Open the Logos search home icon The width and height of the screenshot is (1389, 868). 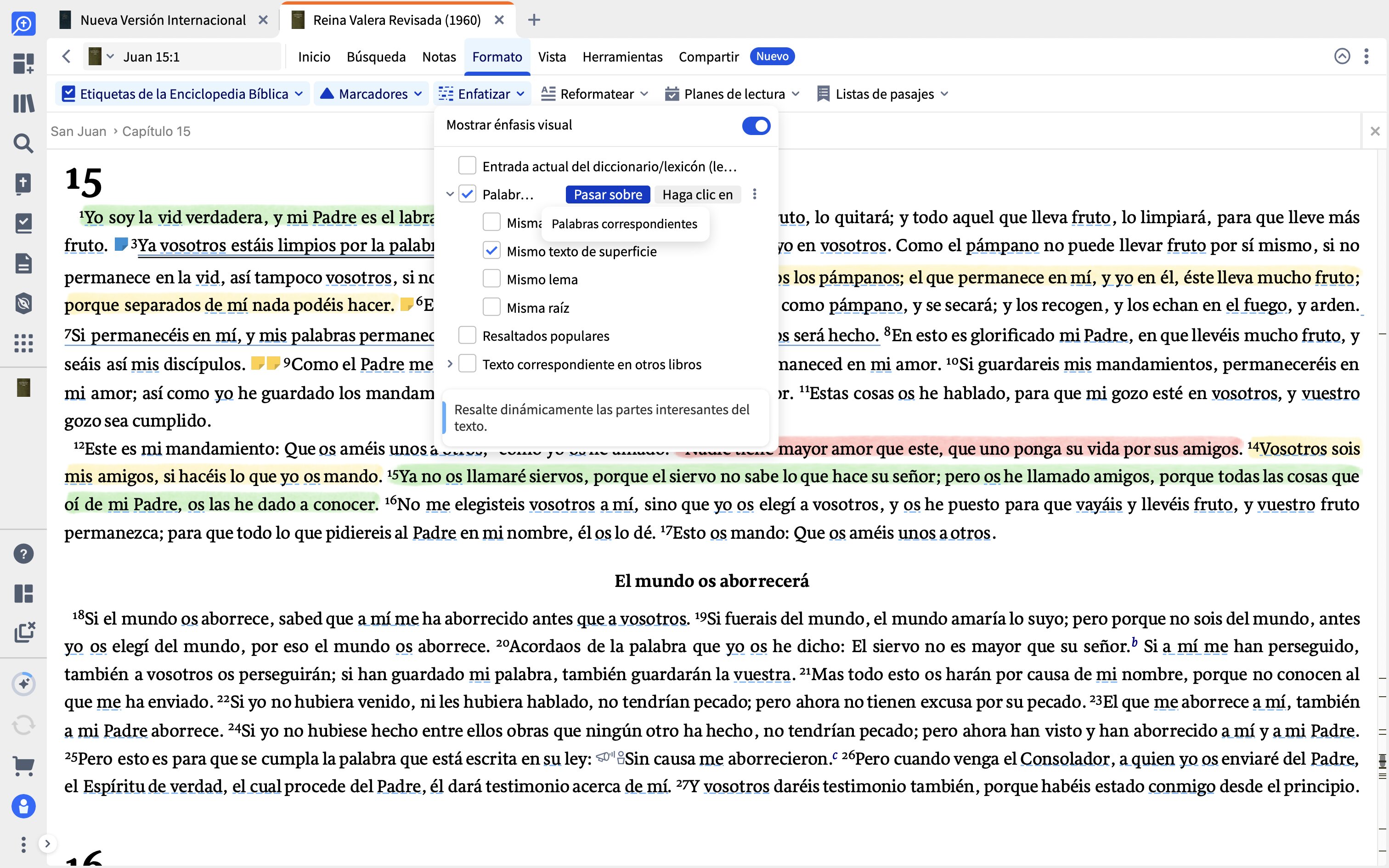23,23
